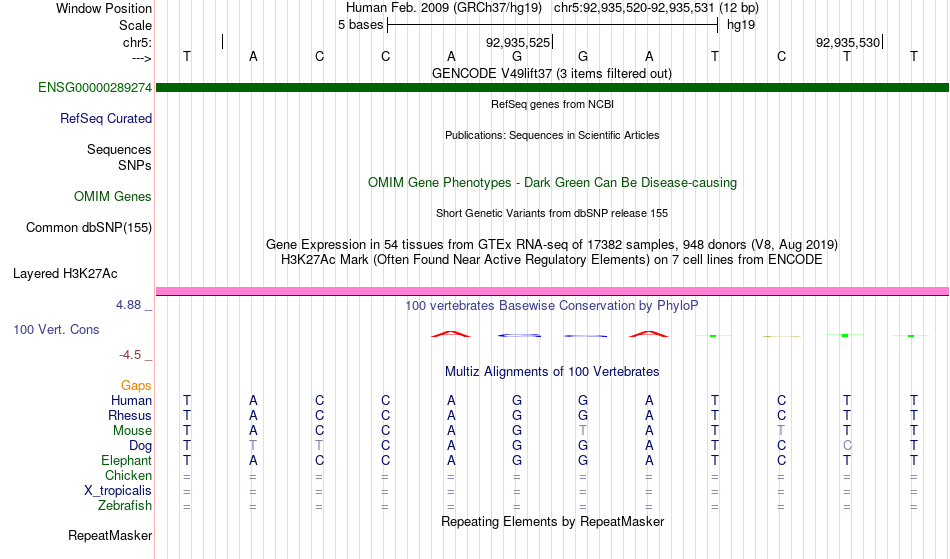Click the OMIM Gene Phenotypes track title
This screenshot has height=559, width=950.
coord(552,182)
